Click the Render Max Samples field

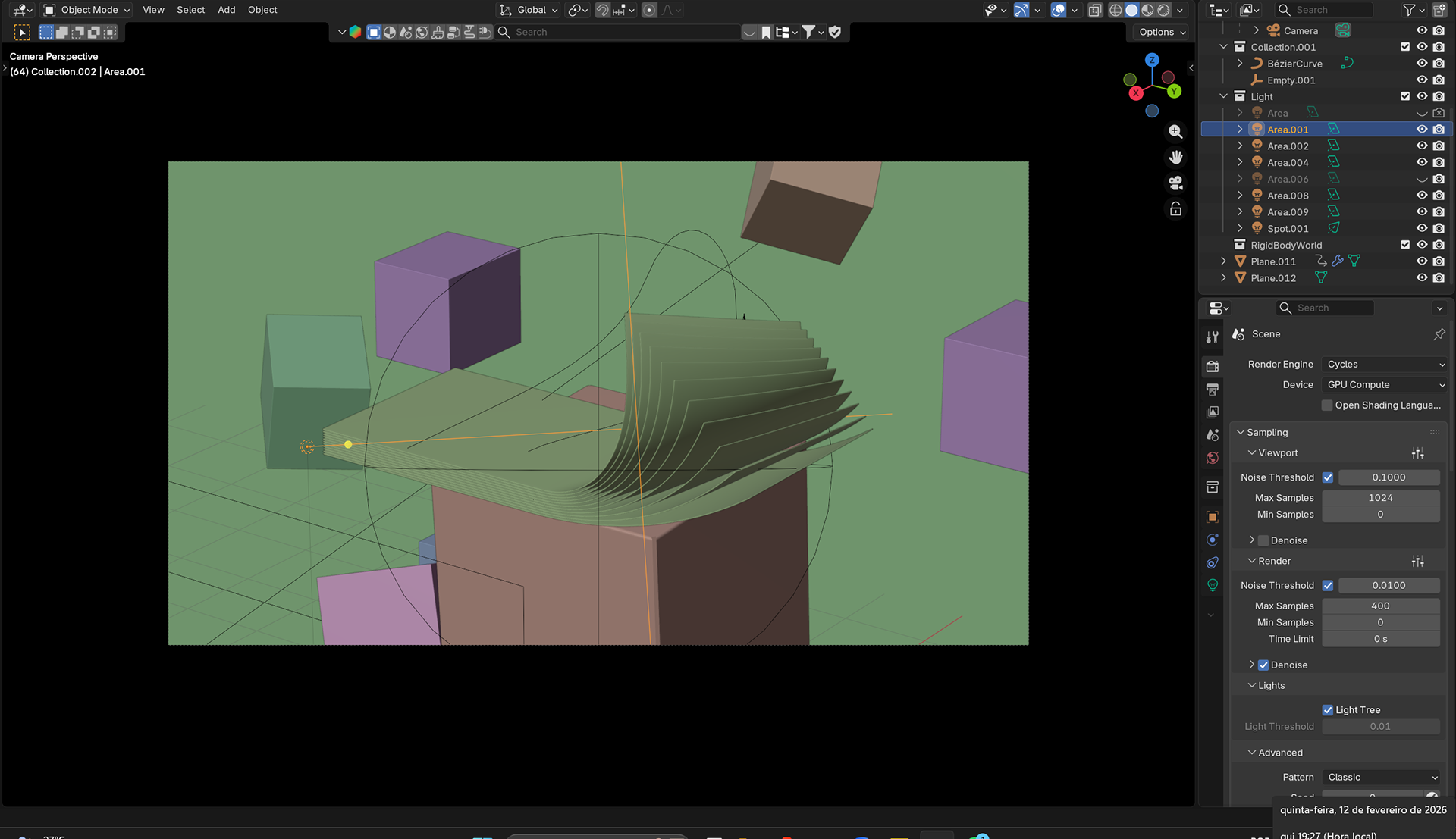pos(1380,606)
